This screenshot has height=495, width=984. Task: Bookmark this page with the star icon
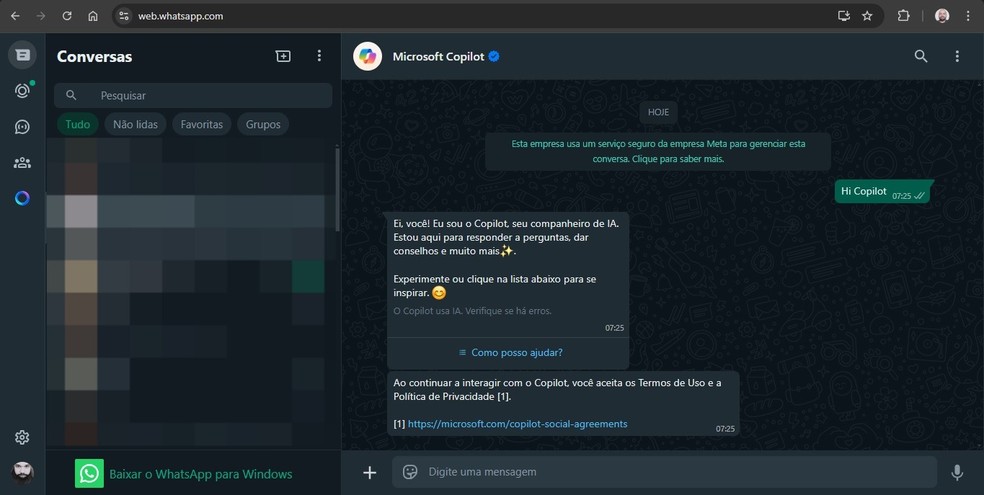click(867, 16)
